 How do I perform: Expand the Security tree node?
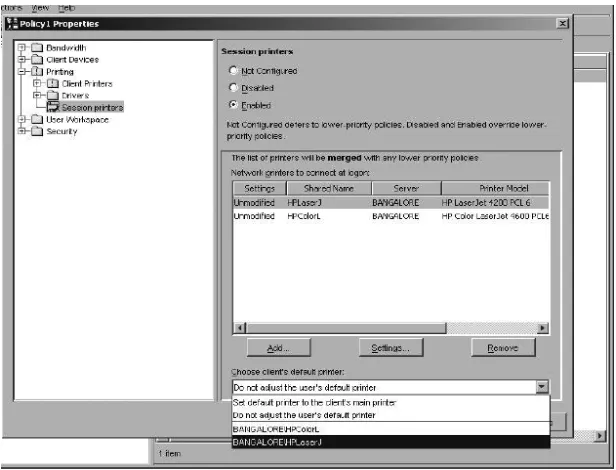22,131
